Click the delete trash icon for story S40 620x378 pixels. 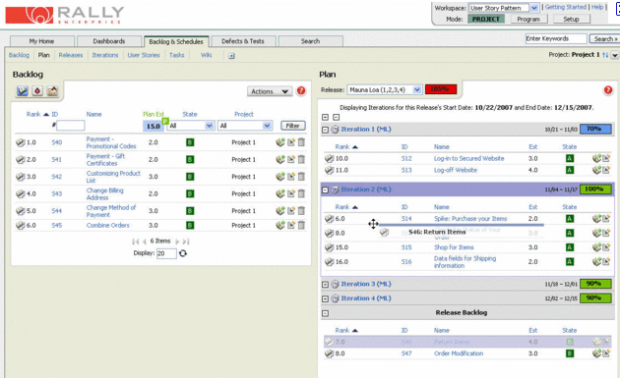pyautogui.click(x=301, y=142)
